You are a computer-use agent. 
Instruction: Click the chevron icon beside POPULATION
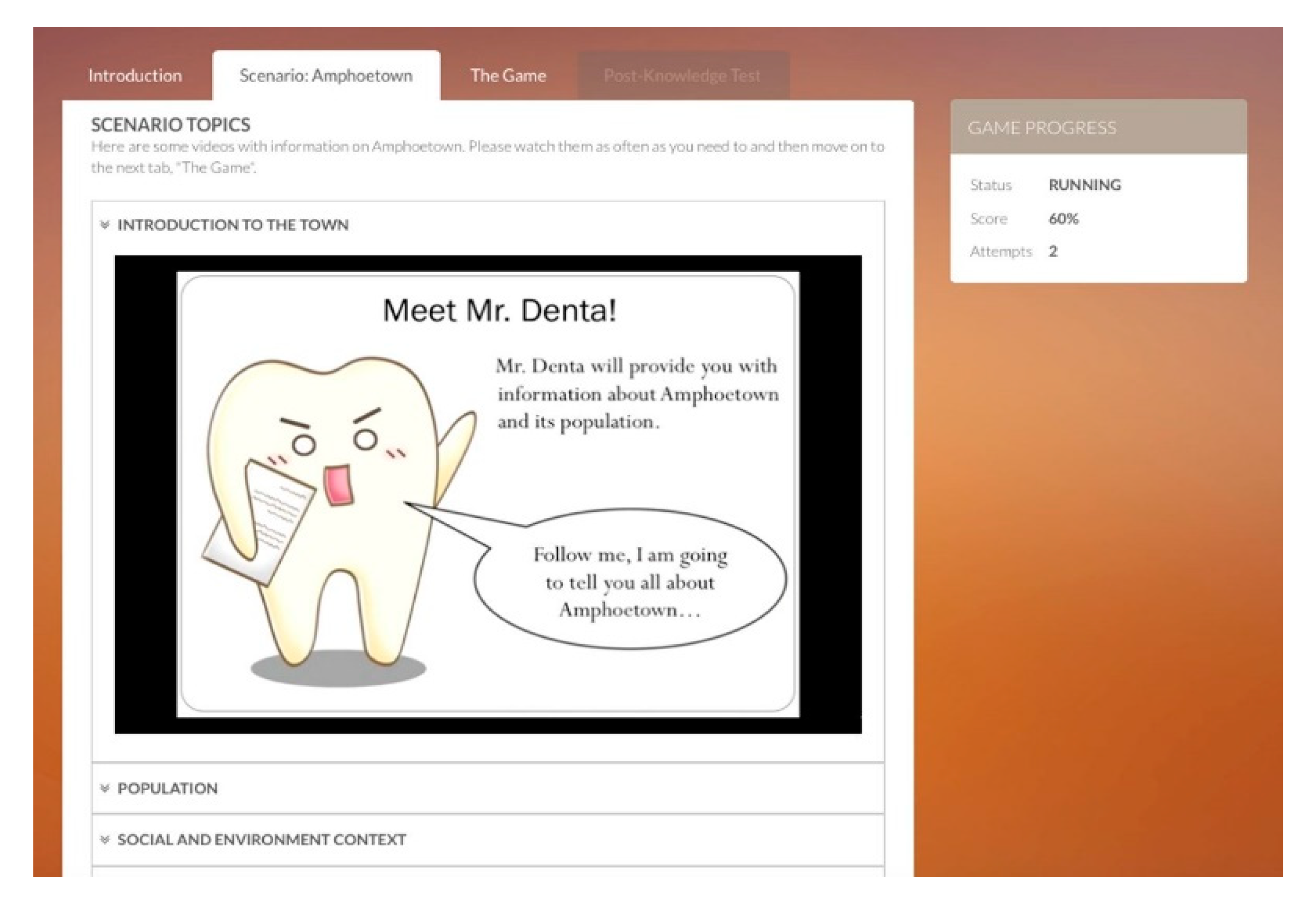(x=104, y=789)
